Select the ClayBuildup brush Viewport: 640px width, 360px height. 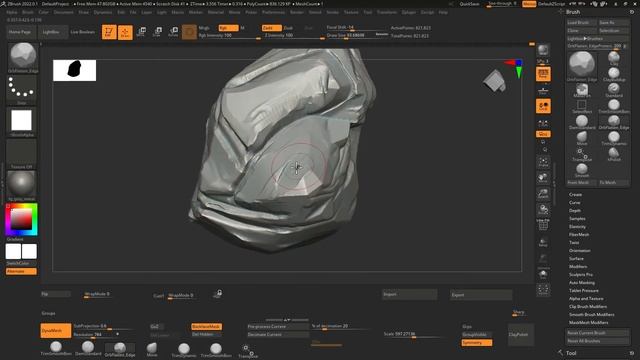pyautogui.click(x=614, y=75)
